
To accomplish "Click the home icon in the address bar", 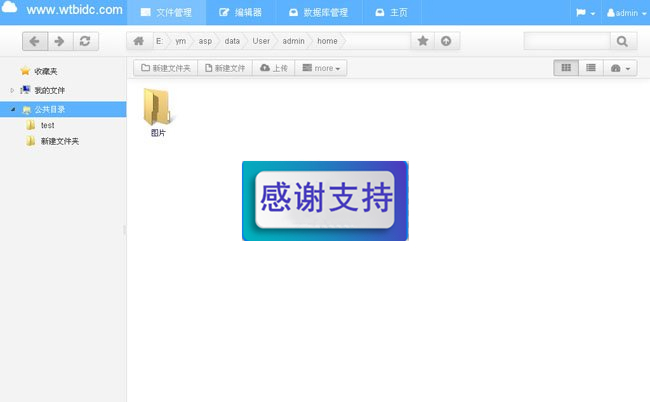I will click(x=139, y=41).
